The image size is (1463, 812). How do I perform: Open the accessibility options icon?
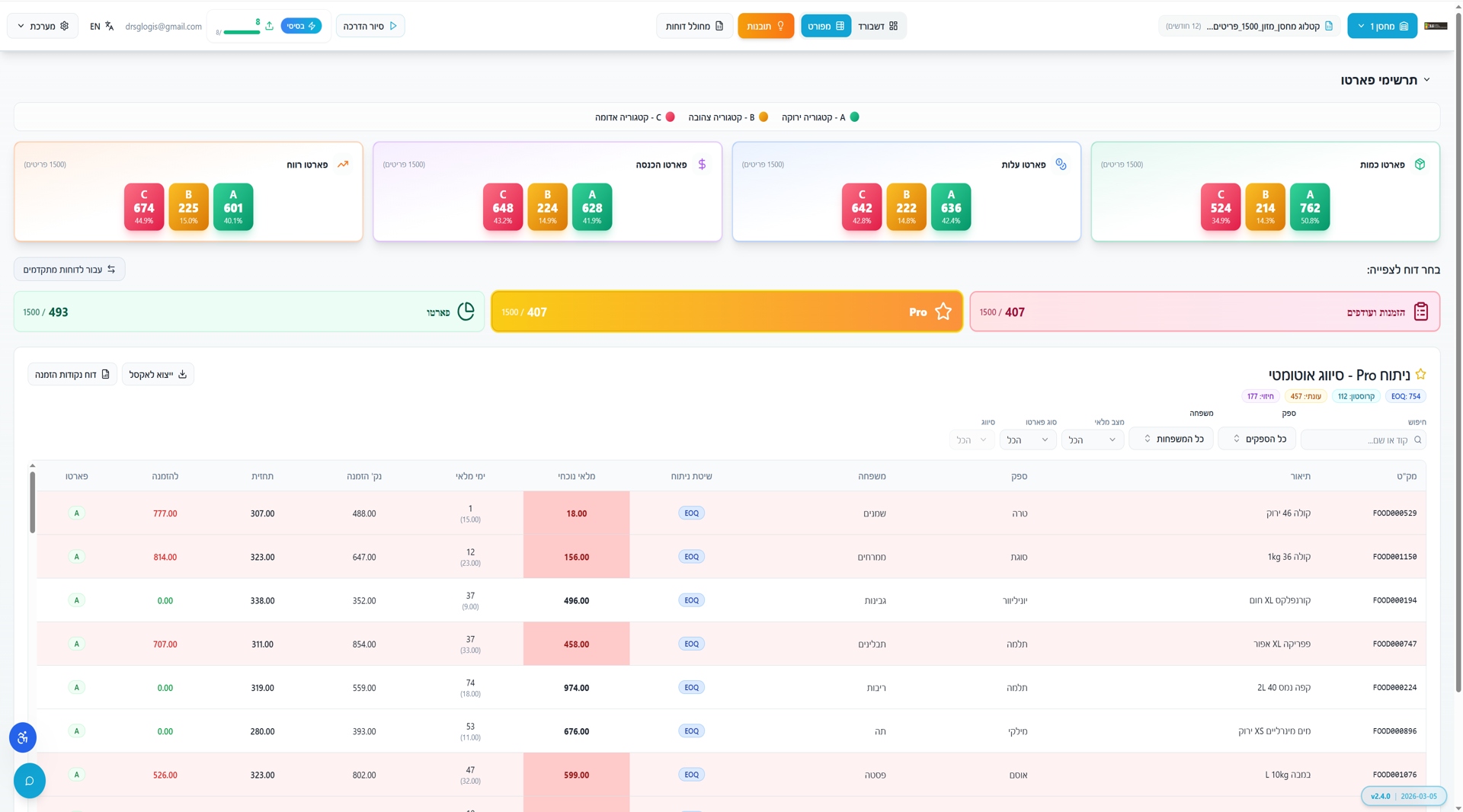click(23, 737)
